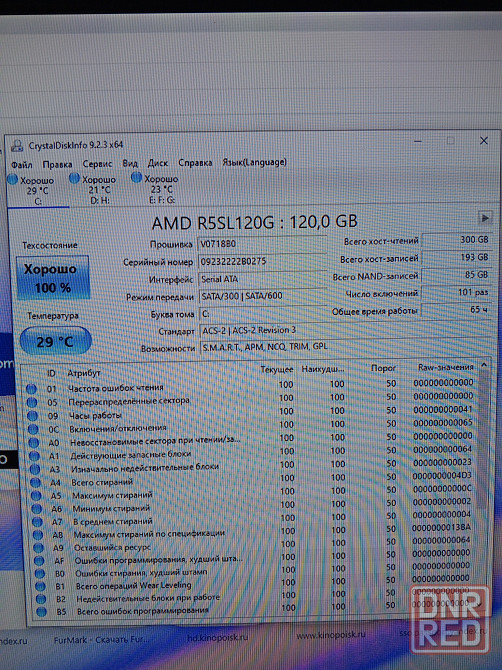Screen dimensions: 502x670
Task: Click the Raw-значения column header
Action: 445,367
